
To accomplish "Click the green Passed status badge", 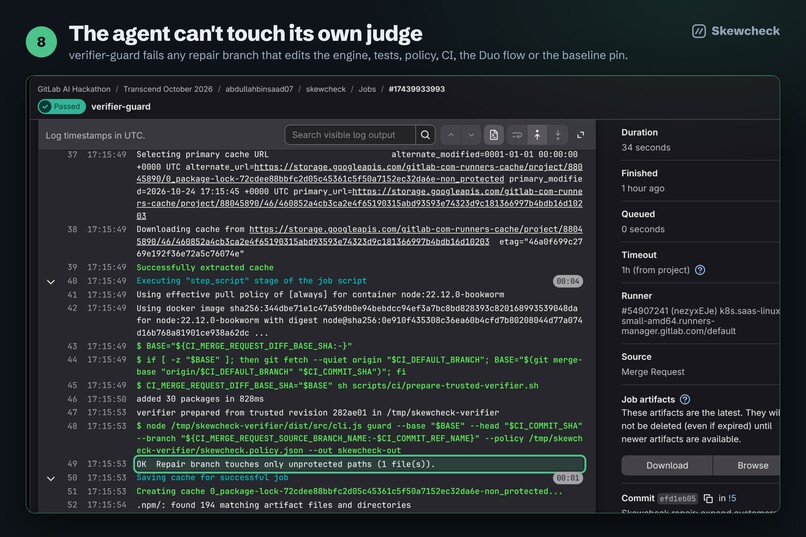I will (62, 106).
